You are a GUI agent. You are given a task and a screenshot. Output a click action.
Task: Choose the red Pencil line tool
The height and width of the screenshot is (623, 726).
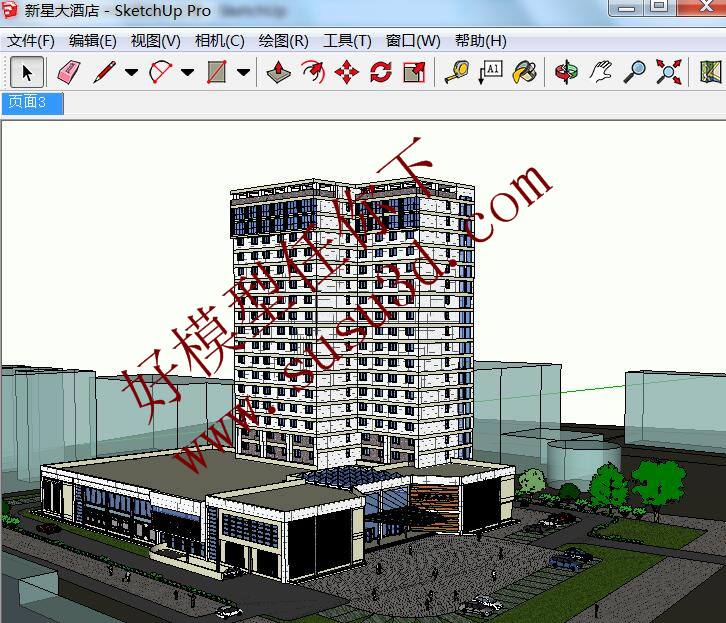105,72
